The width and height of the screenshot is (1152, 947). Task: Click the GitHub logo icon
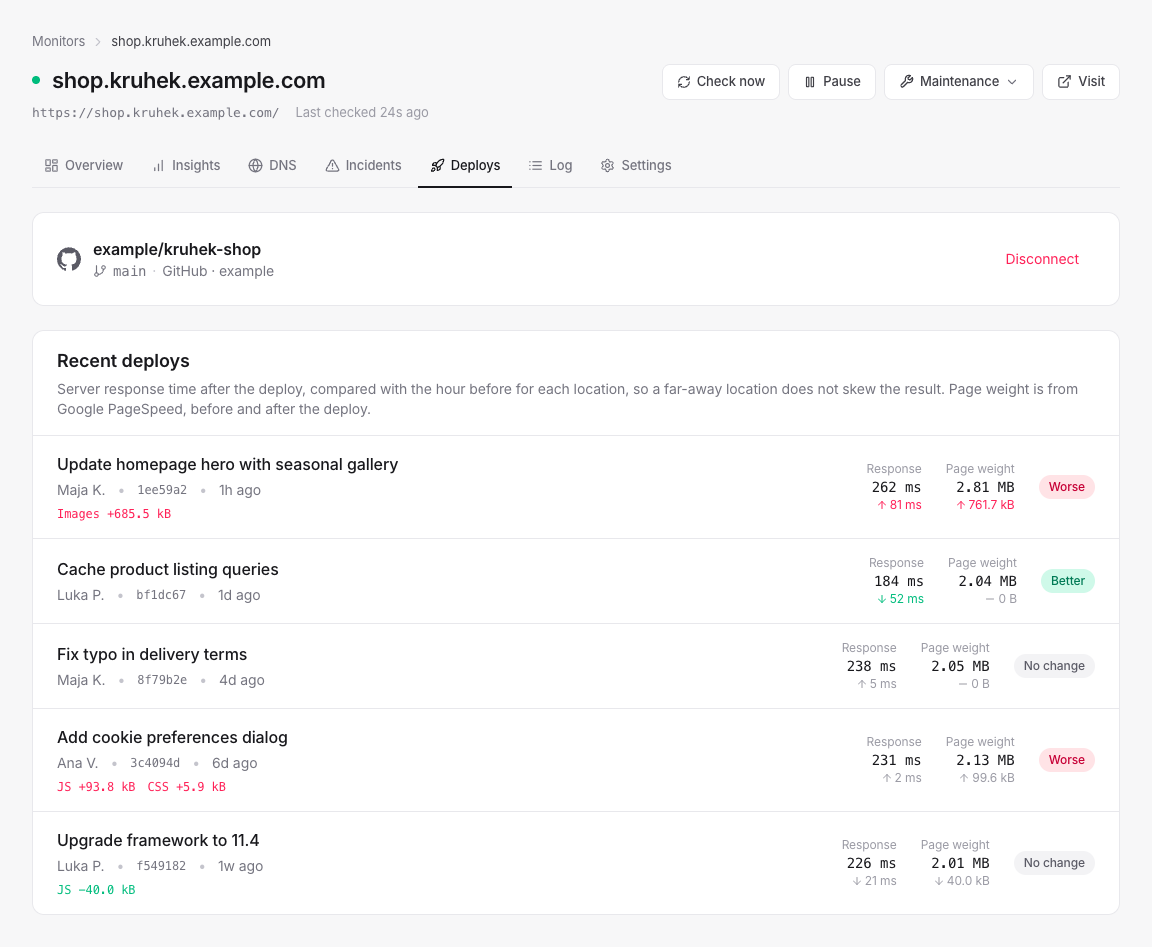coord(69,259)
